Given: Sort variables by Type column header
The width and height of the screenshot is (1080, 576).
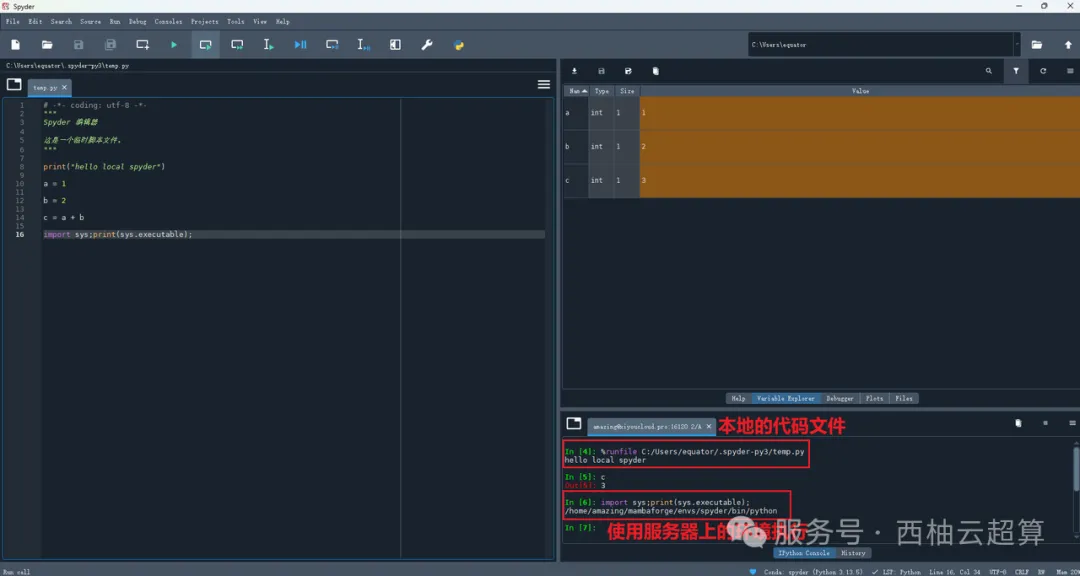Looking at the screenshot, I should [601, 91].
